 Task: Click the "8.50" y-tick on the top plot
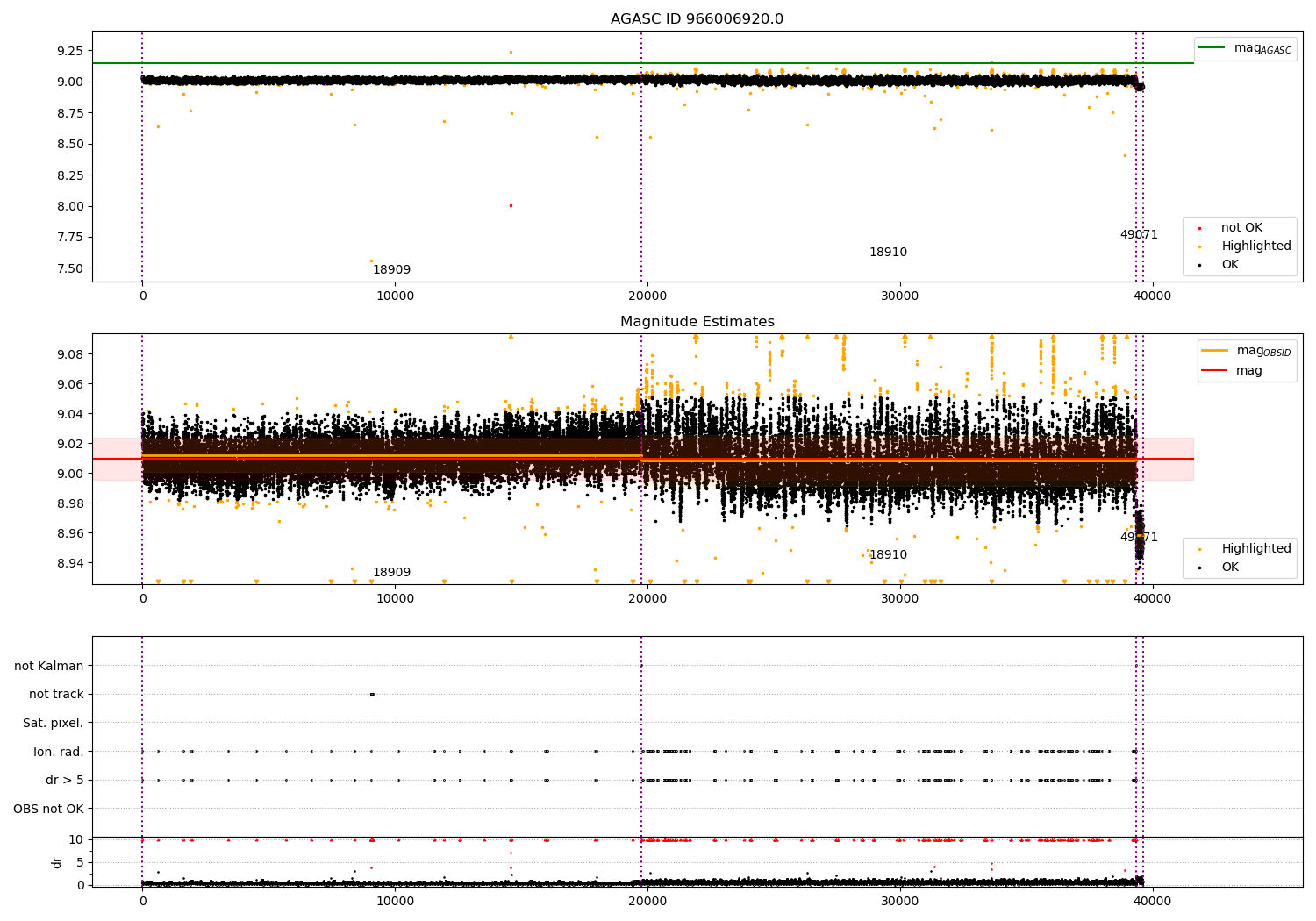[70, 144]
